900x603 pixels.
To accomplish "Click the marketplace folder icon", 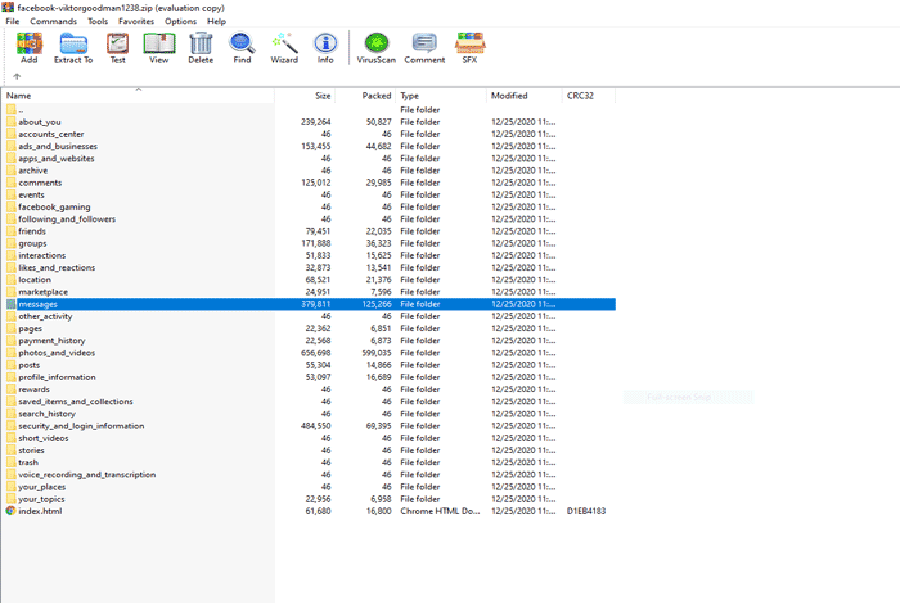I will 11,292.
